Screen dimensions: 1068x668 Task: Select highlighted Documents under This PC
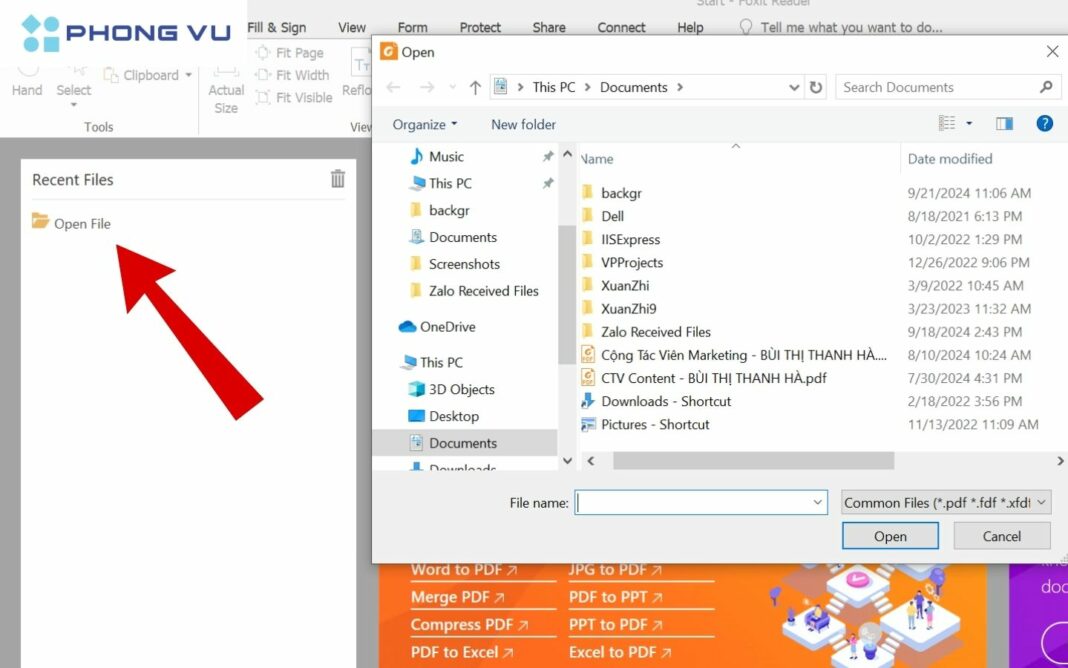tap(463, 443)
